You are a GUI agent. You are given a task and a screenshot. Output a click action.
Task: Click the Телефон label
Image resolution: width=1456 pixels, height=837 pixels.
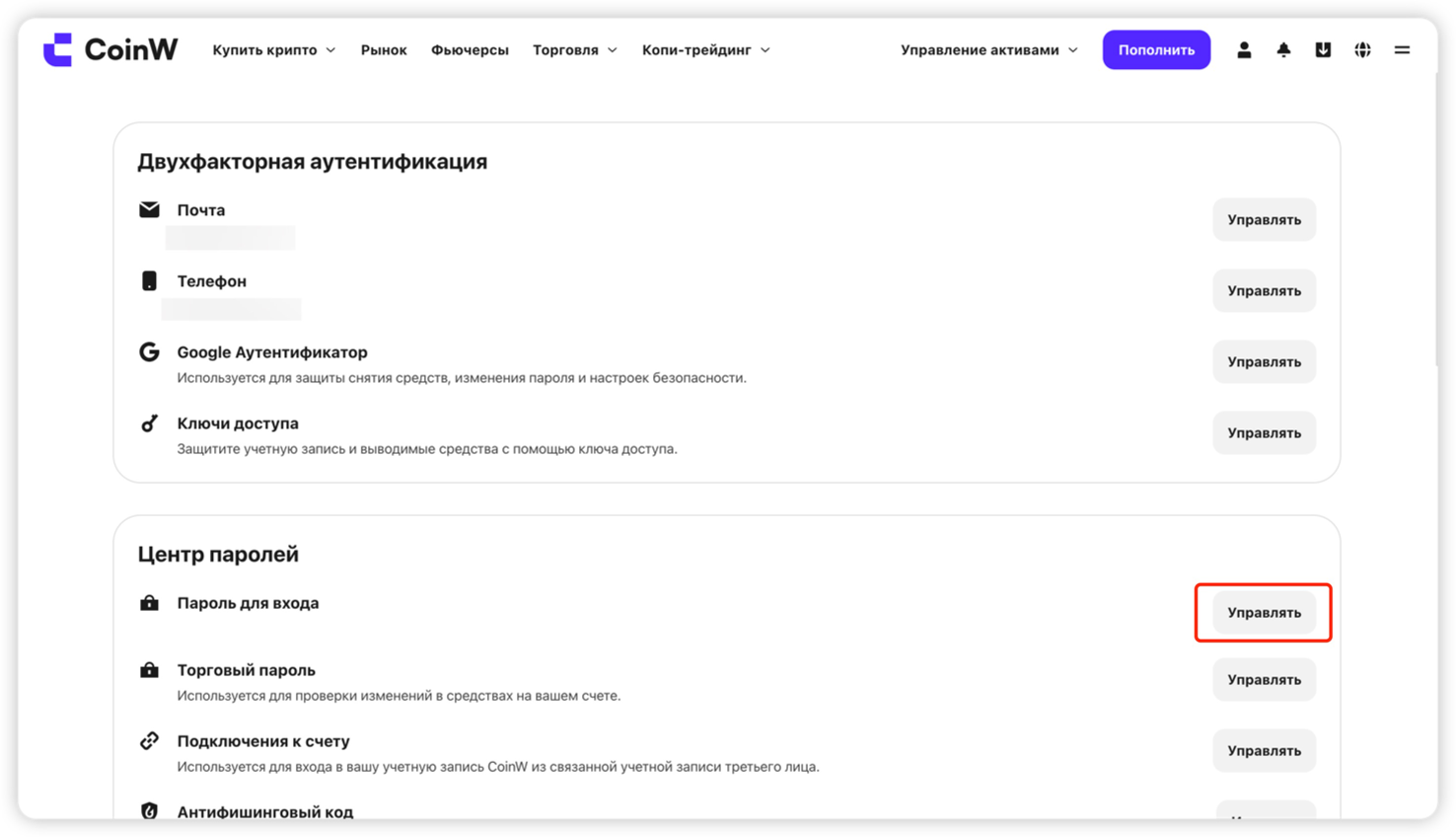click(212, 280)
